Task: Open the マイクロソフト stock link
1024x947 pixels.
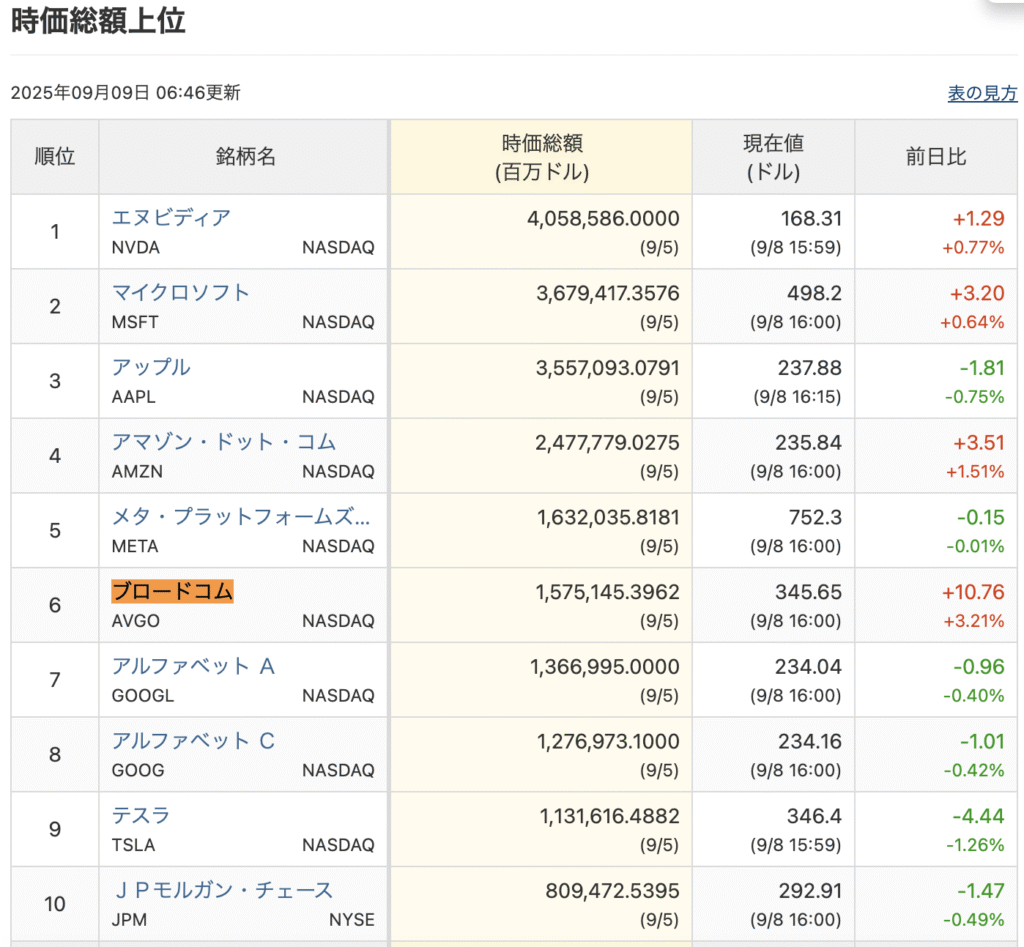Action: point(181,292)
